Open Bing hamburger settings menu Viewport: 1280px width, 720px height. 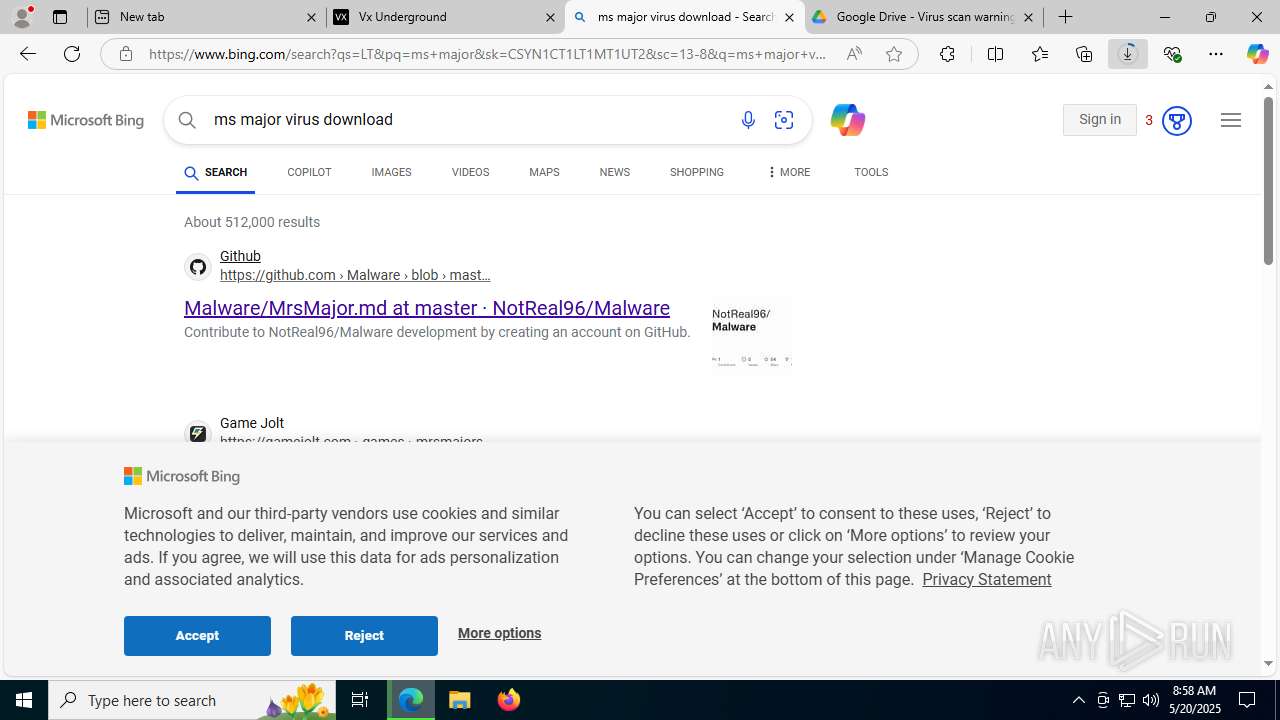click(x=1231, y=120)
